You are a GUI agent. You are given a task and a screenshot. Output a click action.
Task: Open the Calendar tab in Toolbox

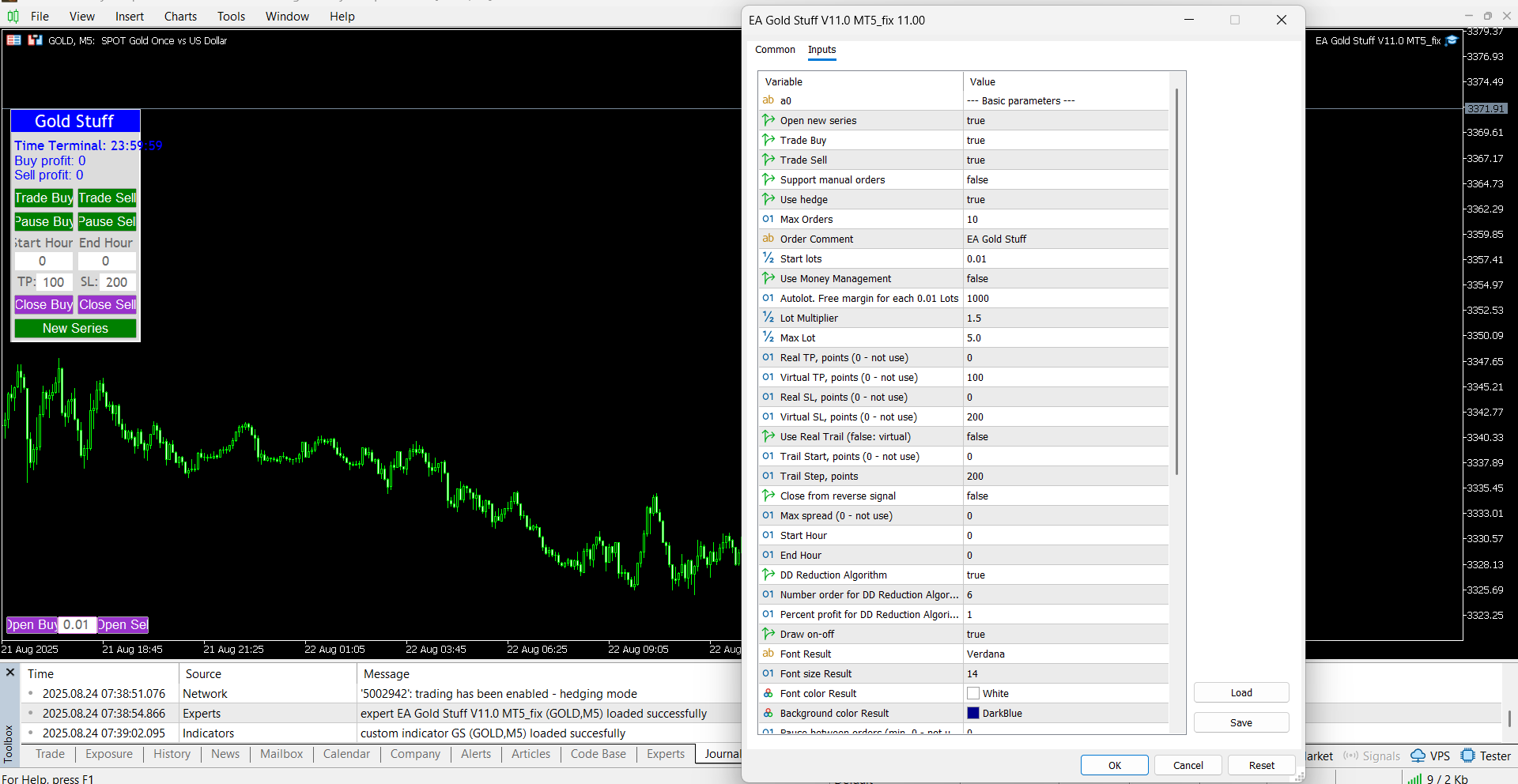coord(346,754)
